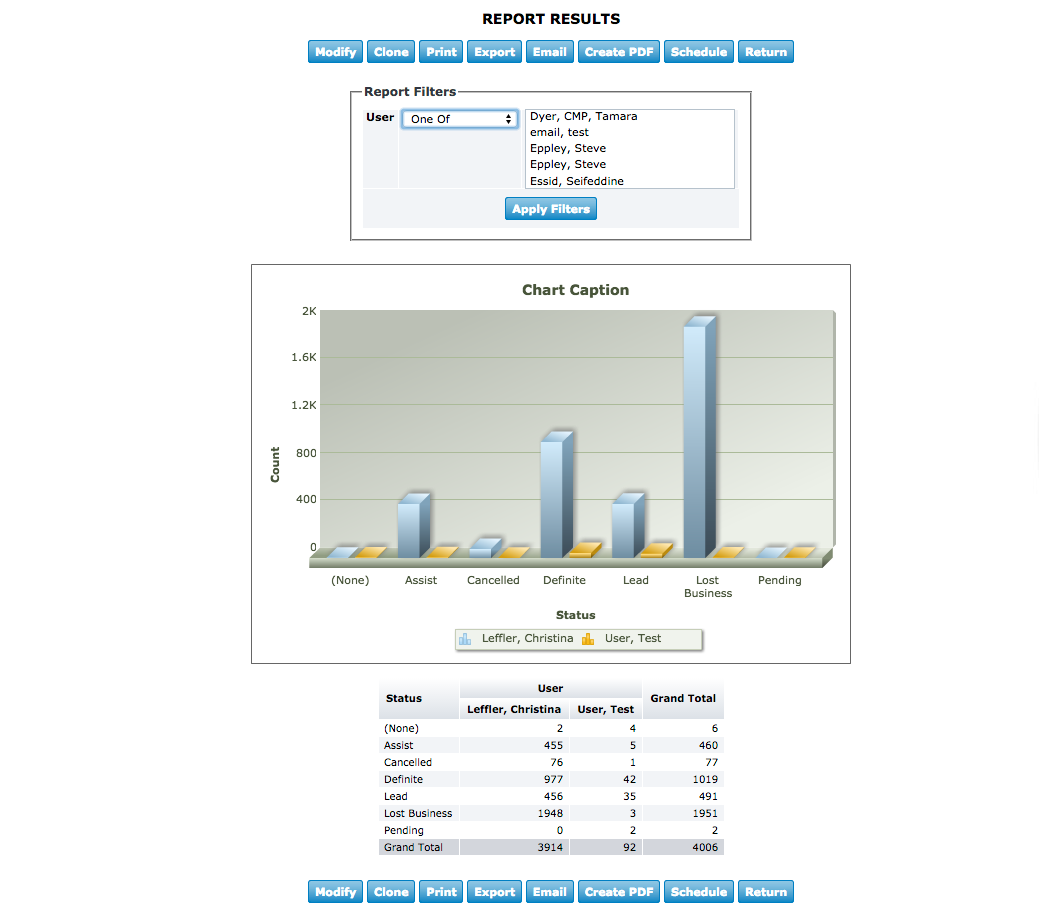Click the 'Pending' row label in table
The height and width of the screenshot is (912, 1039).
[x=404, y=830]
